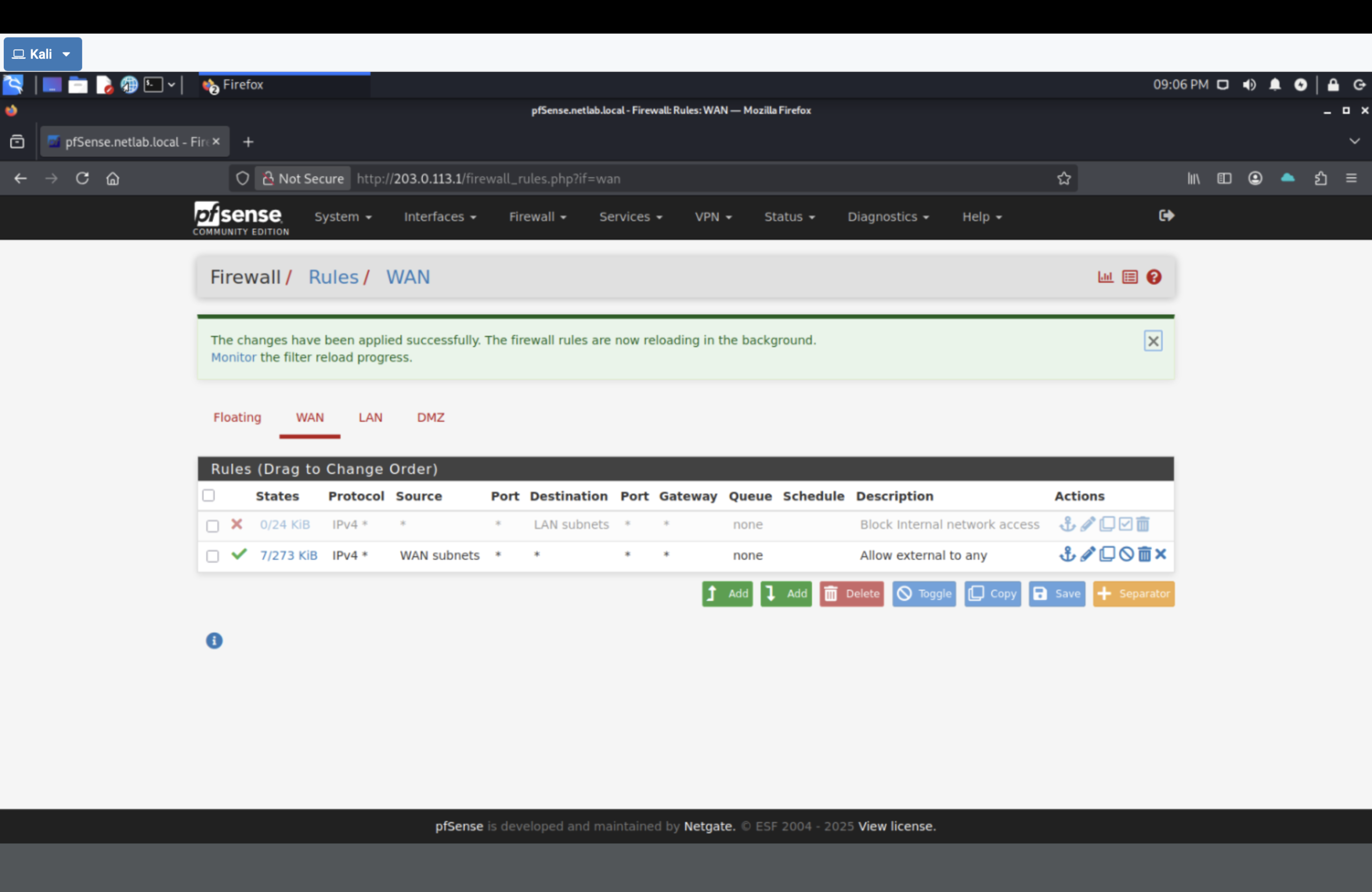Expand the browser tab list chevron

[1354, 141]
